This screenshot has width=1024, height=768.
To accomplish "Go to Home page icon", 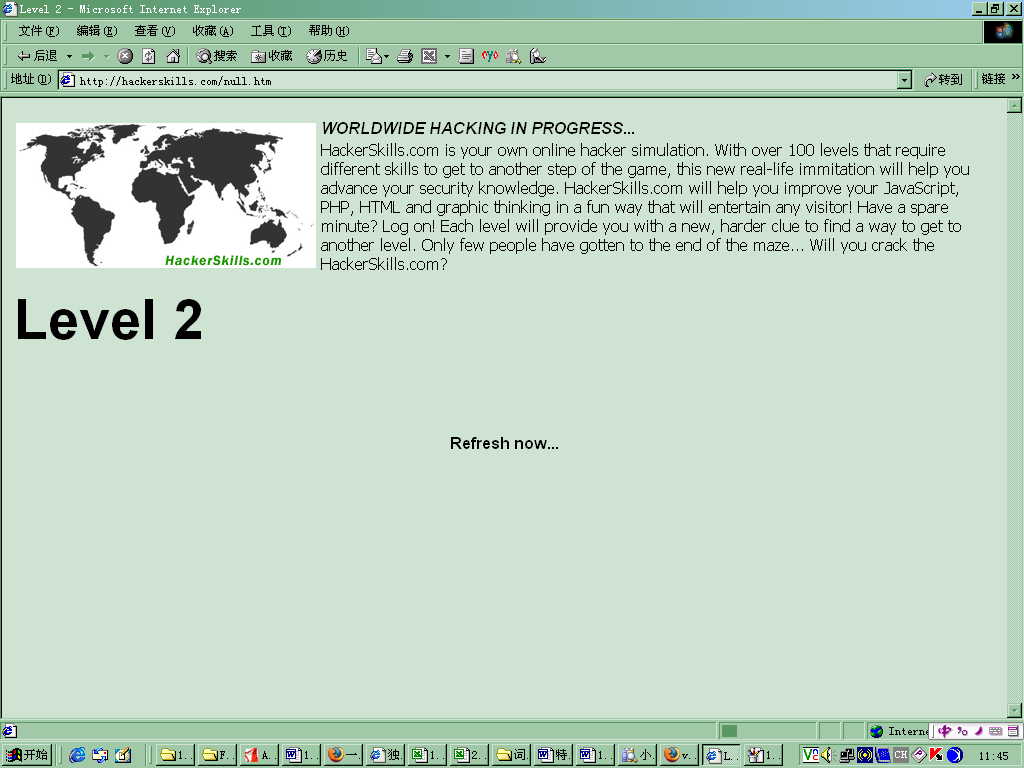I will (173, 56).
